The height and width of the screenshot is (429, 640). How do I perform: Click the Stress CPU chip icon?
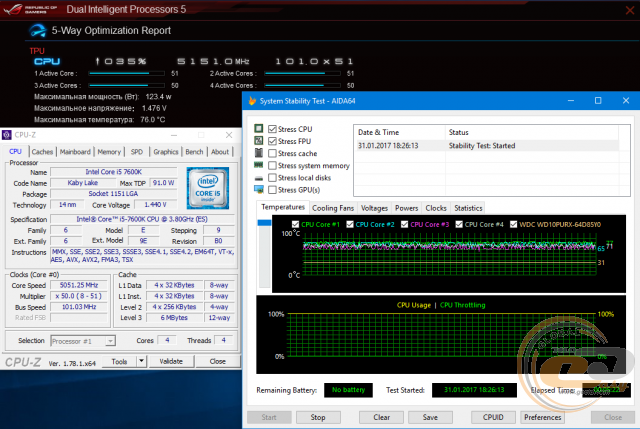point(259,129)
